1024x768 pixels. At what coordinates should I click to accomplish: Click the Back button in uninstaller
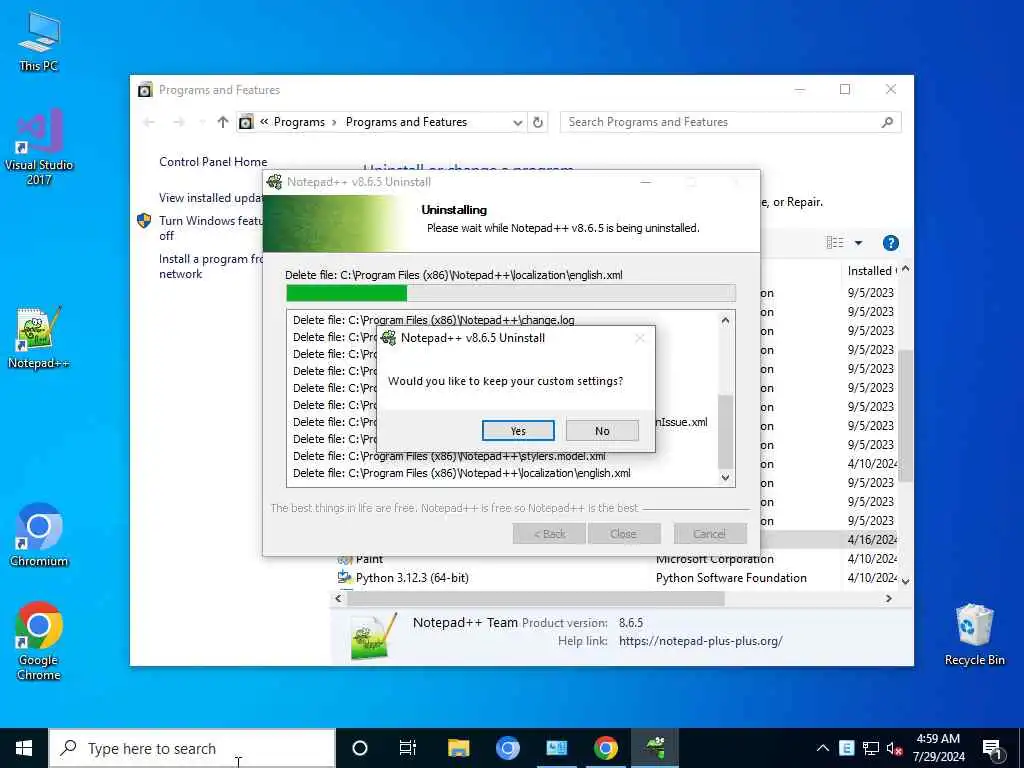(x=549, y=534)
